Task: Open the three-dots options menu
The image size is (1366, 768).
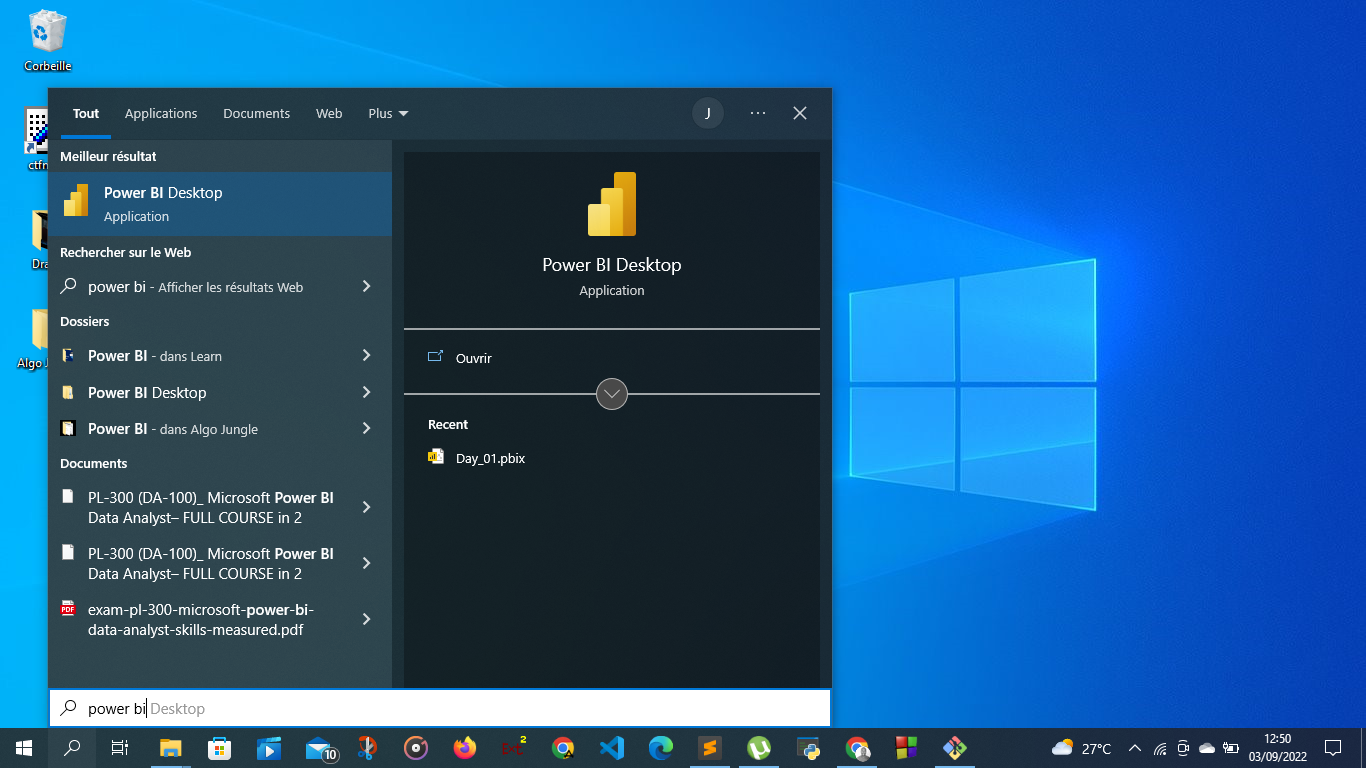Action: point(758,113)
